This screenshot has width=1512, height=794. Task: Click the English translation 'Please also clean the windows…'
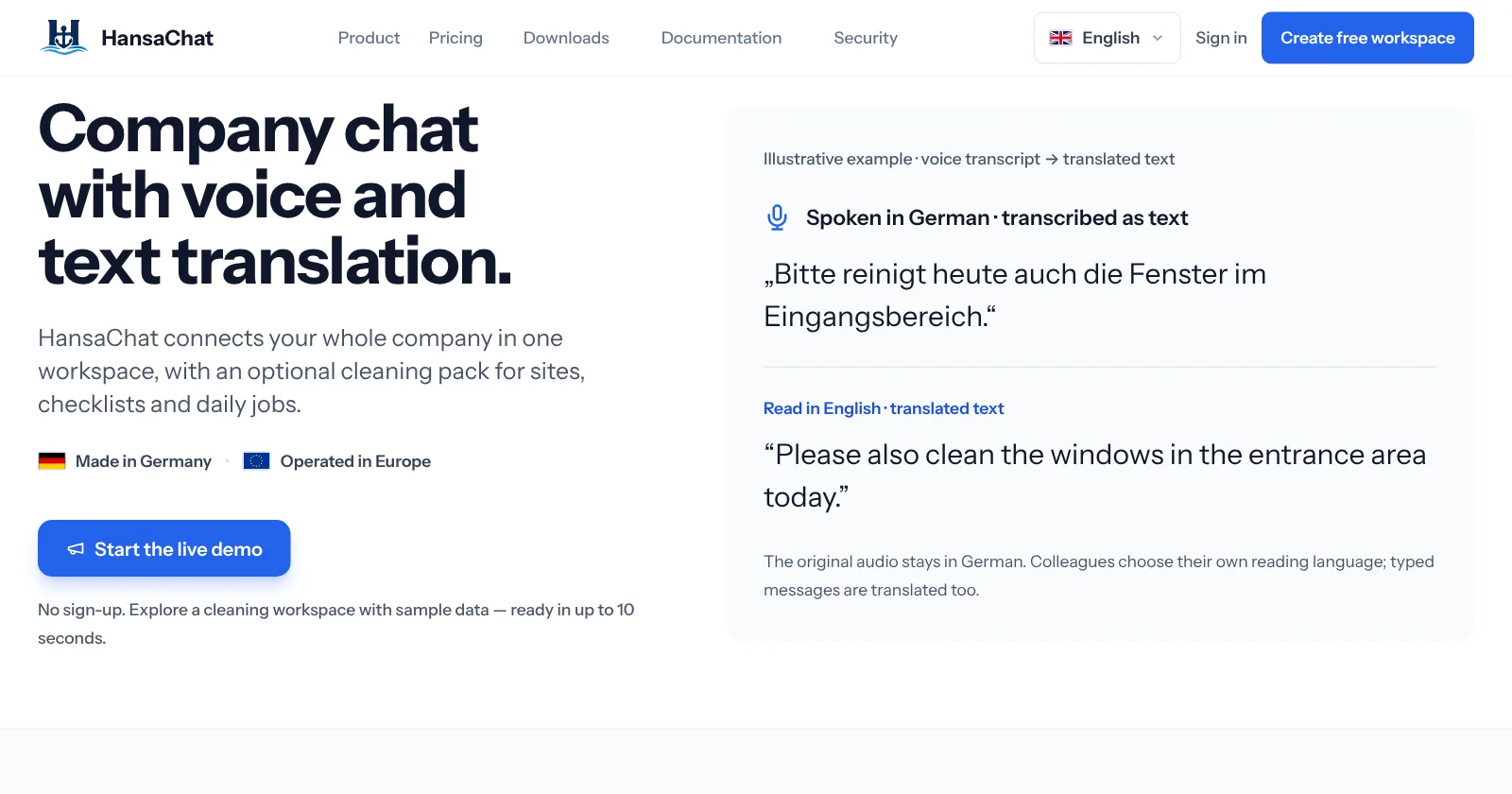point(1094,475)
